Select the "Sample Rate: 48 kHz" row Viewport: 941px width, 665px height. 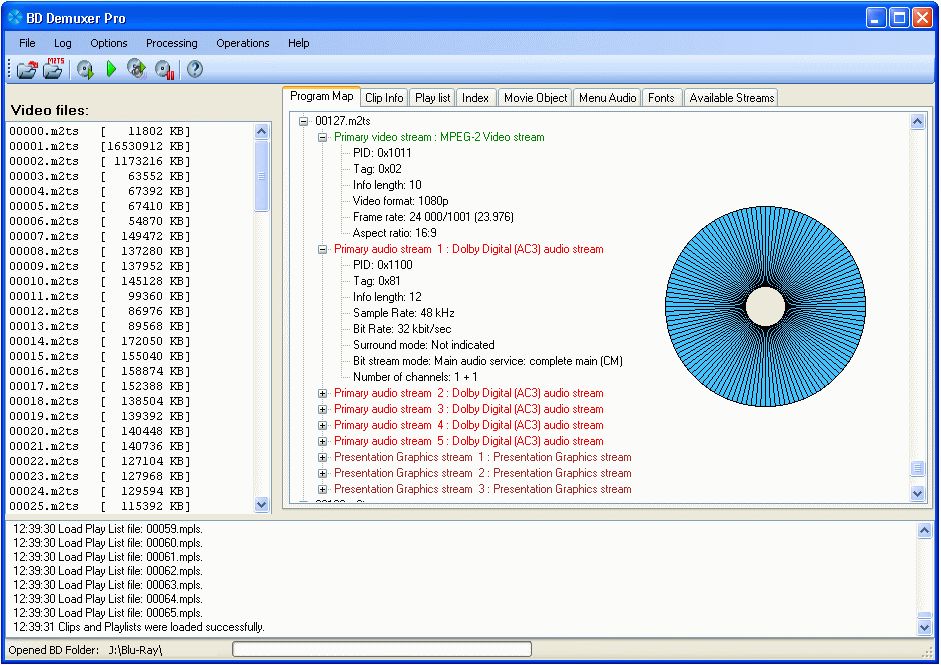tap(403, 313)
